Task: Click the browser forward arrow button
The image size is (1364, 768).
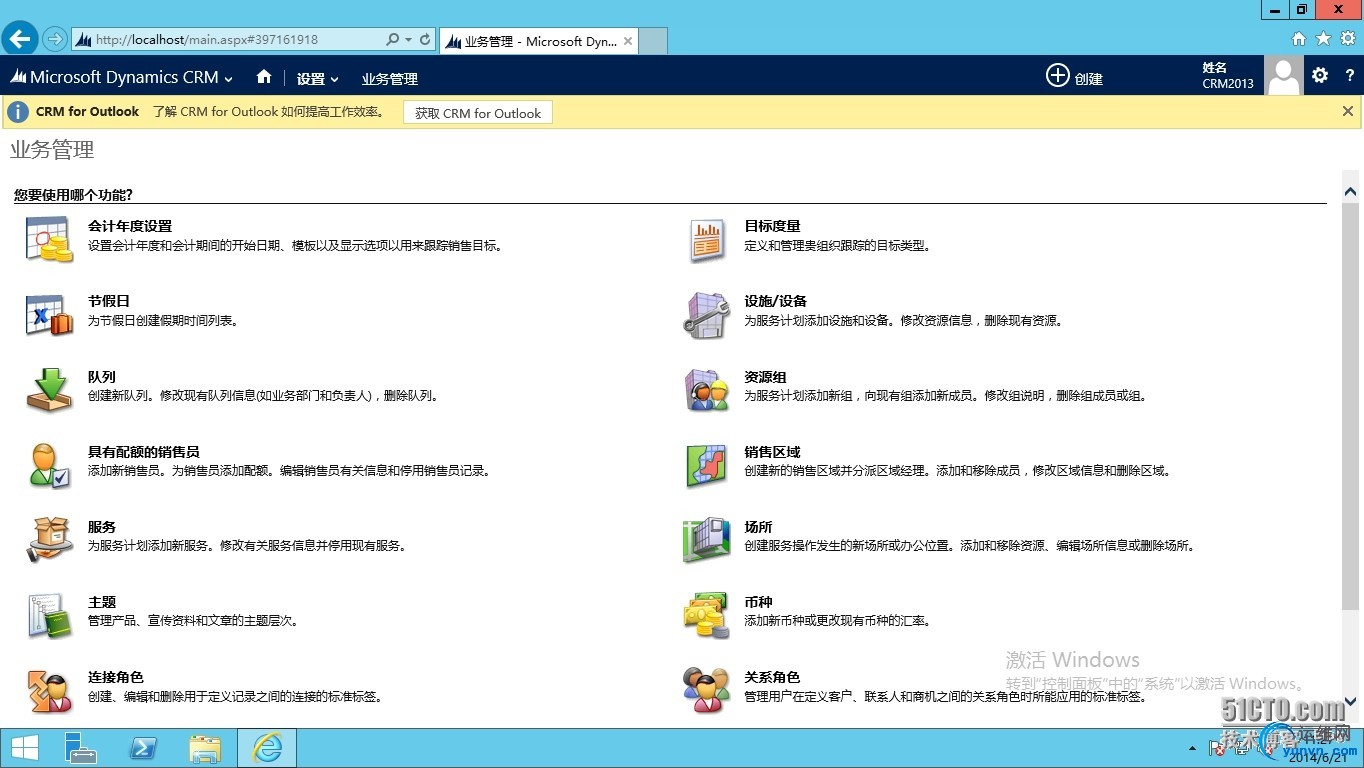Action: tap(54, 39)
